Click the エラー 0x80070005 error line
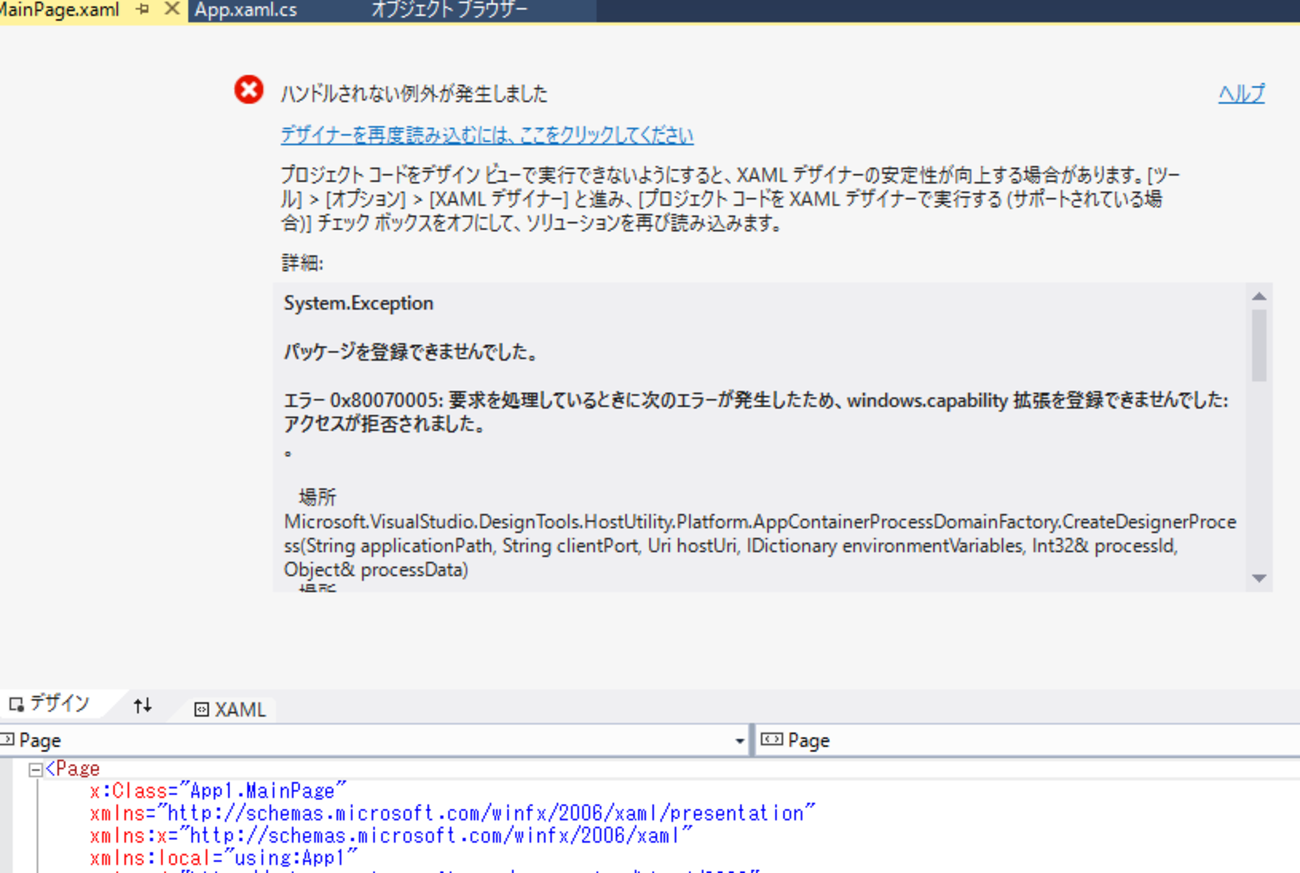Viewport: 1300px width, 873px height. point(756,401)
